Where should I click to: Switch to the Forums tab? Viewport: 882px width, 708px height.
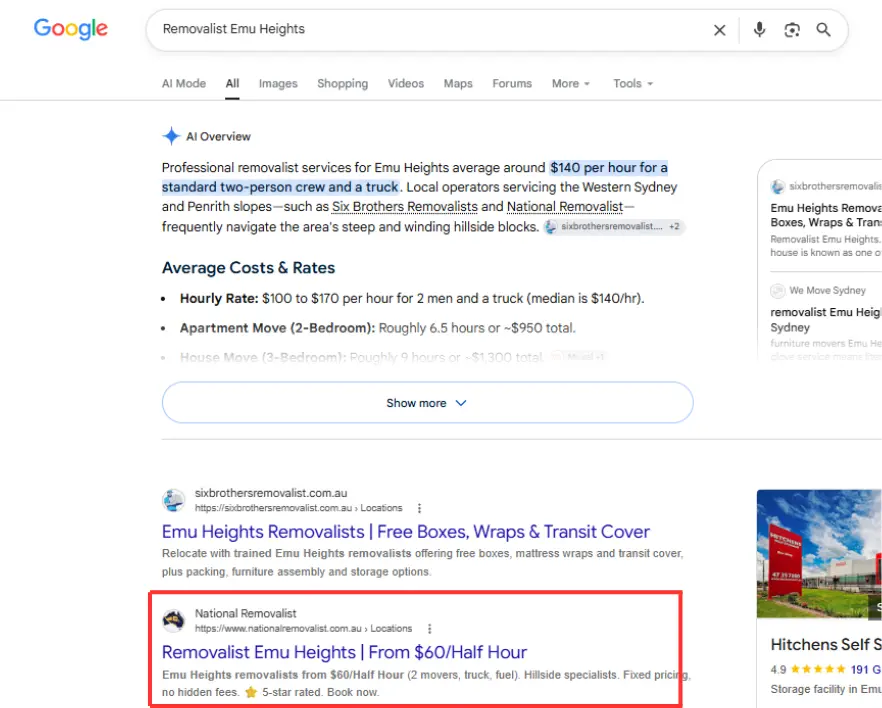[512, 83]
